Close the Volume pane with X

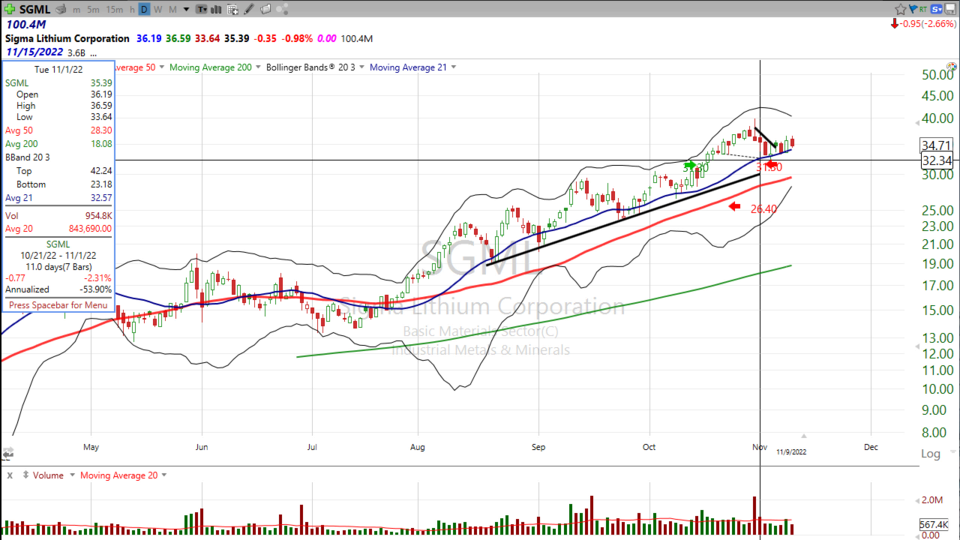8,475
